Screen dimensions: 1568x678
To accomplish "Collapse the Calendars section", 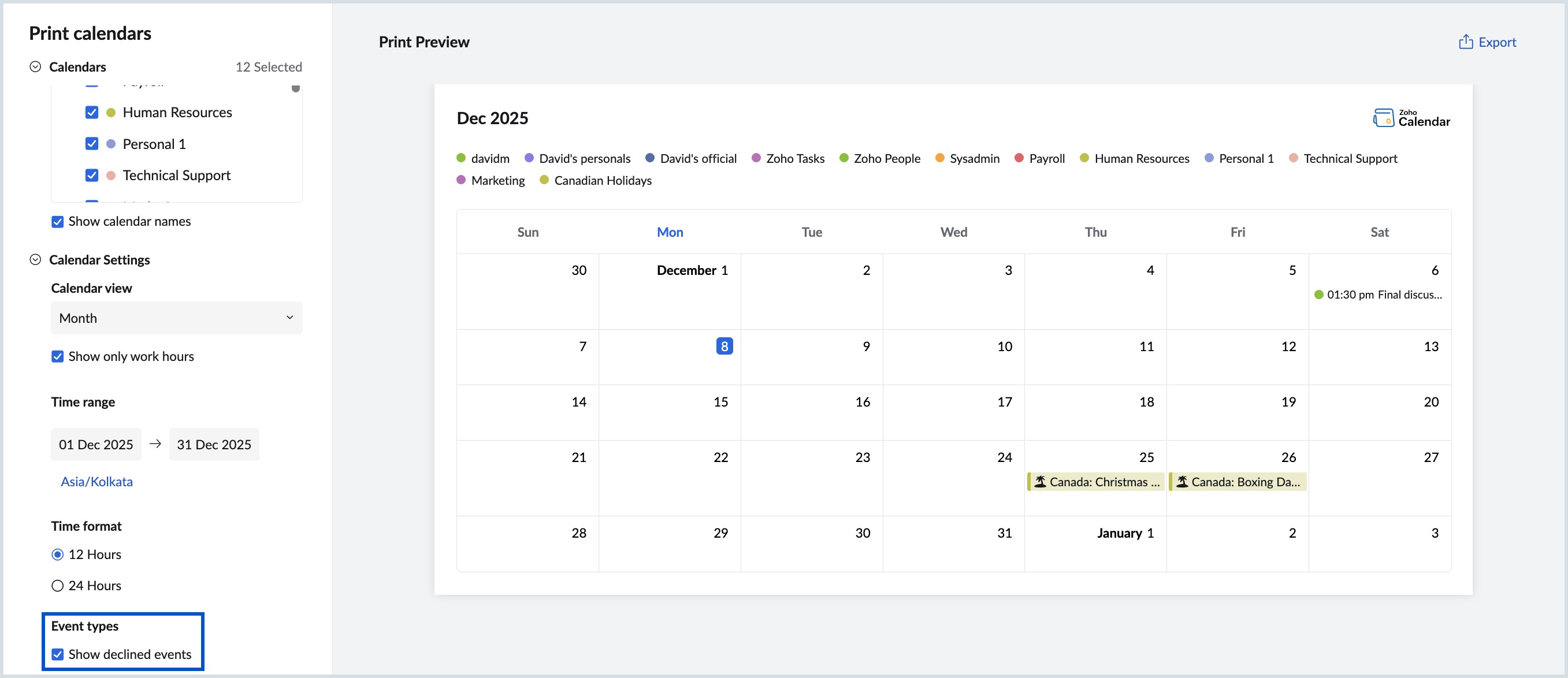I will coord(36,67).
